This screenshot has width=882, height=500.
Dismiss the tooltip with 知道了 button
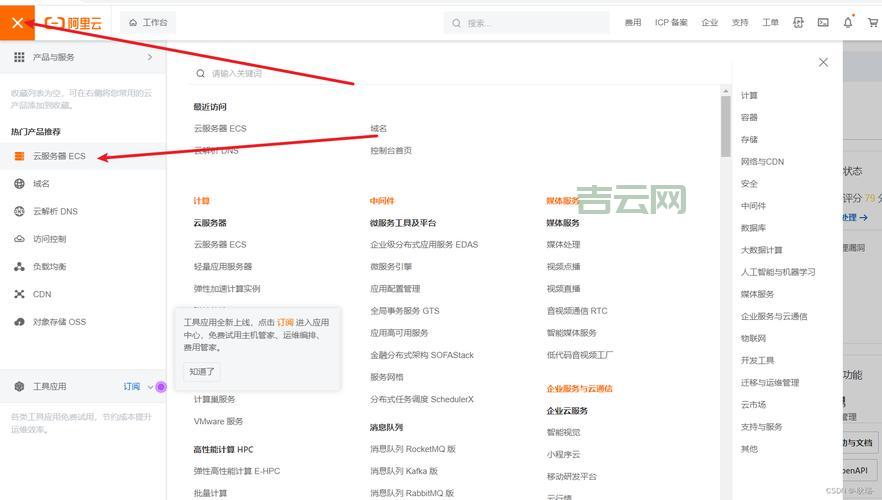coord(202,371)
